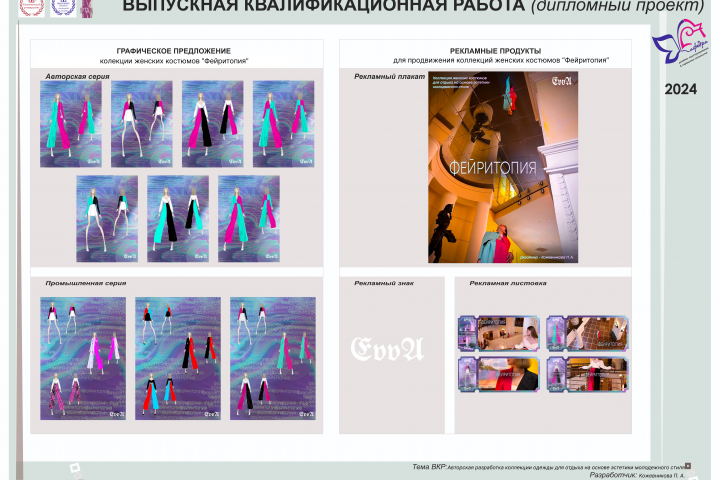Click the subtitle under 'РЕКЛАМНЫЕ ПРОДУКТЫ'
720x480 pixels.
[x=501, y=60]
